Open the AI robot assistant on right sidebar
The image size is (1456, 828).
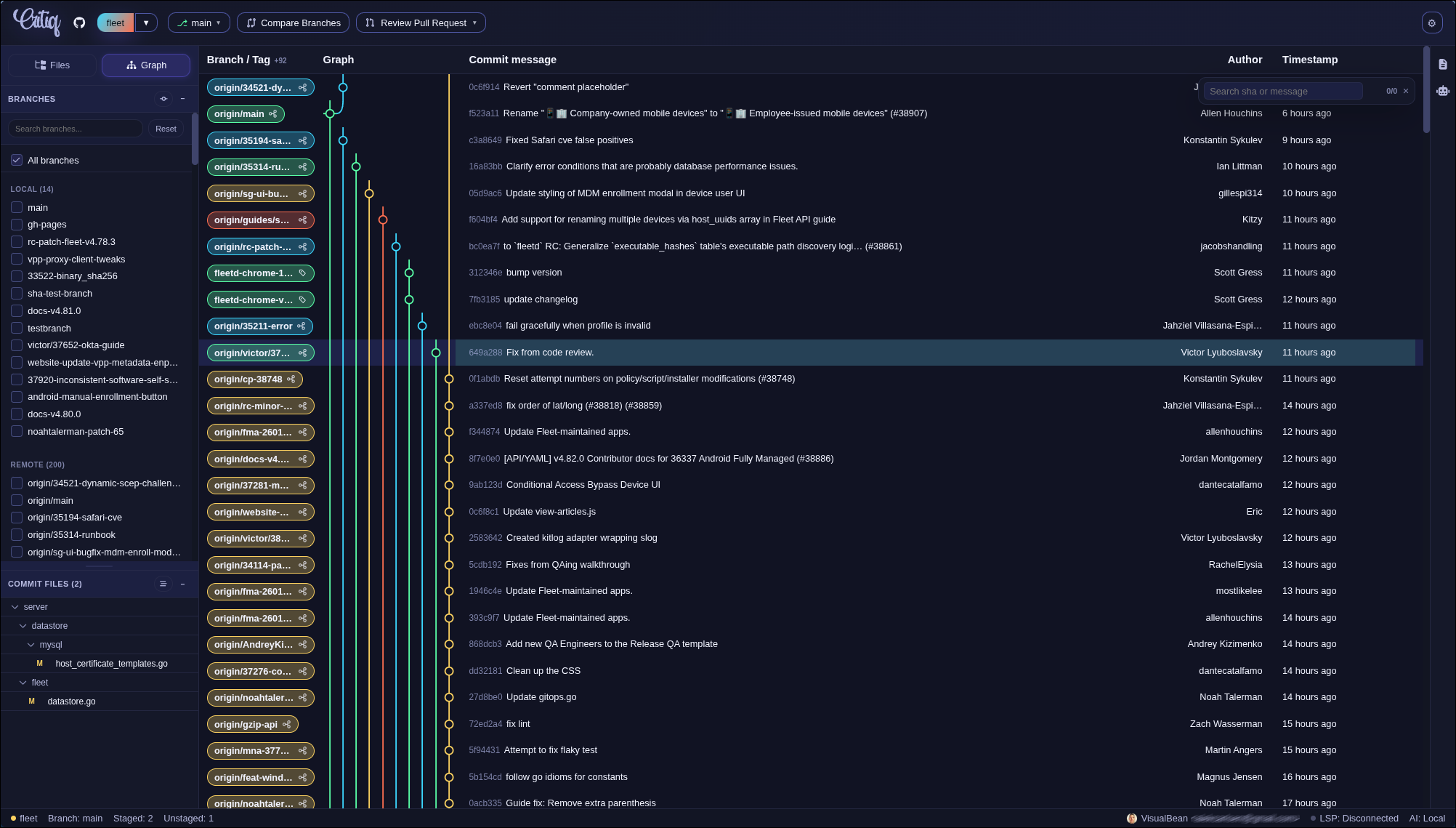point(1444,91)
